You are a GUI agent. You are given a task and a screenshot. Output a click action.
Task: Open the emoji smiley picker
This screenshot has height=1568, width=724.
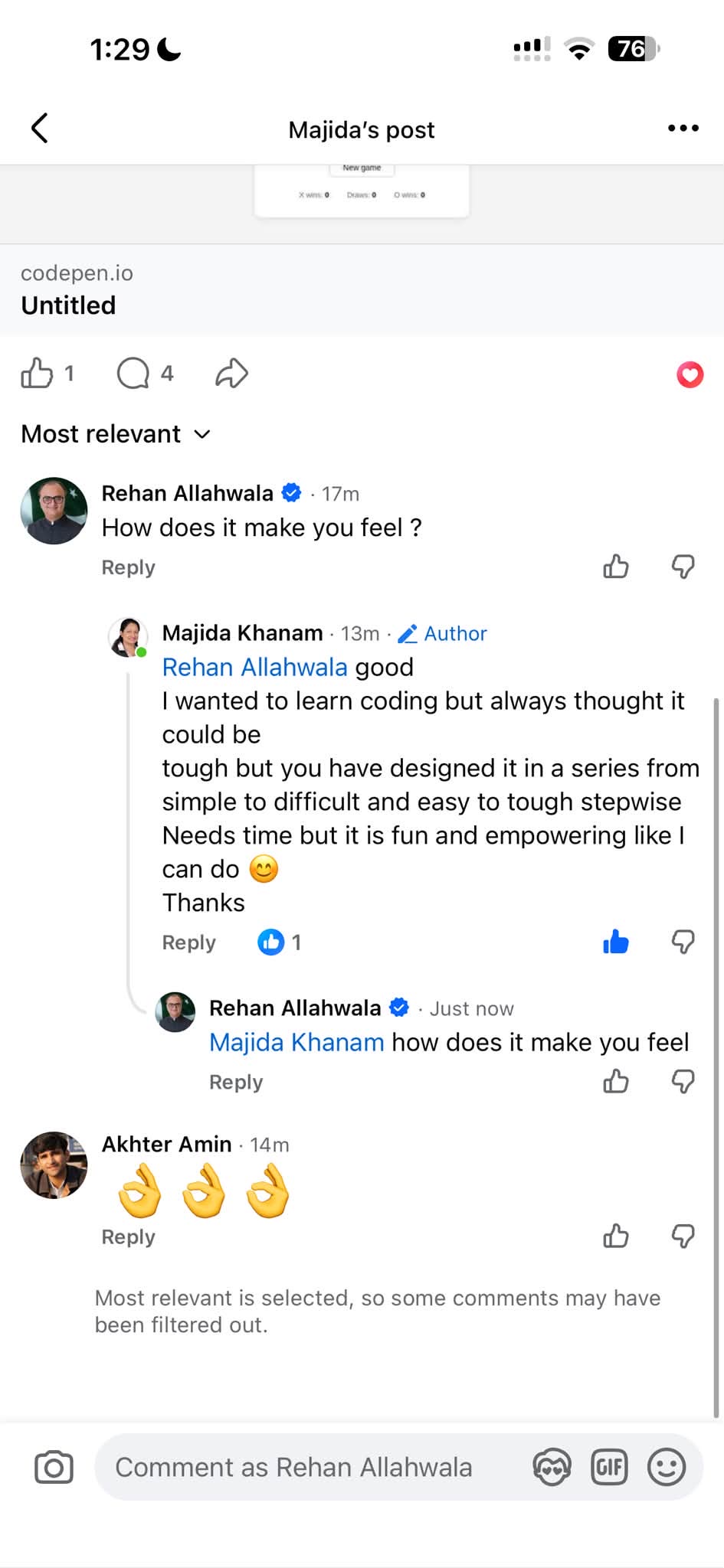click(667, 1467)
